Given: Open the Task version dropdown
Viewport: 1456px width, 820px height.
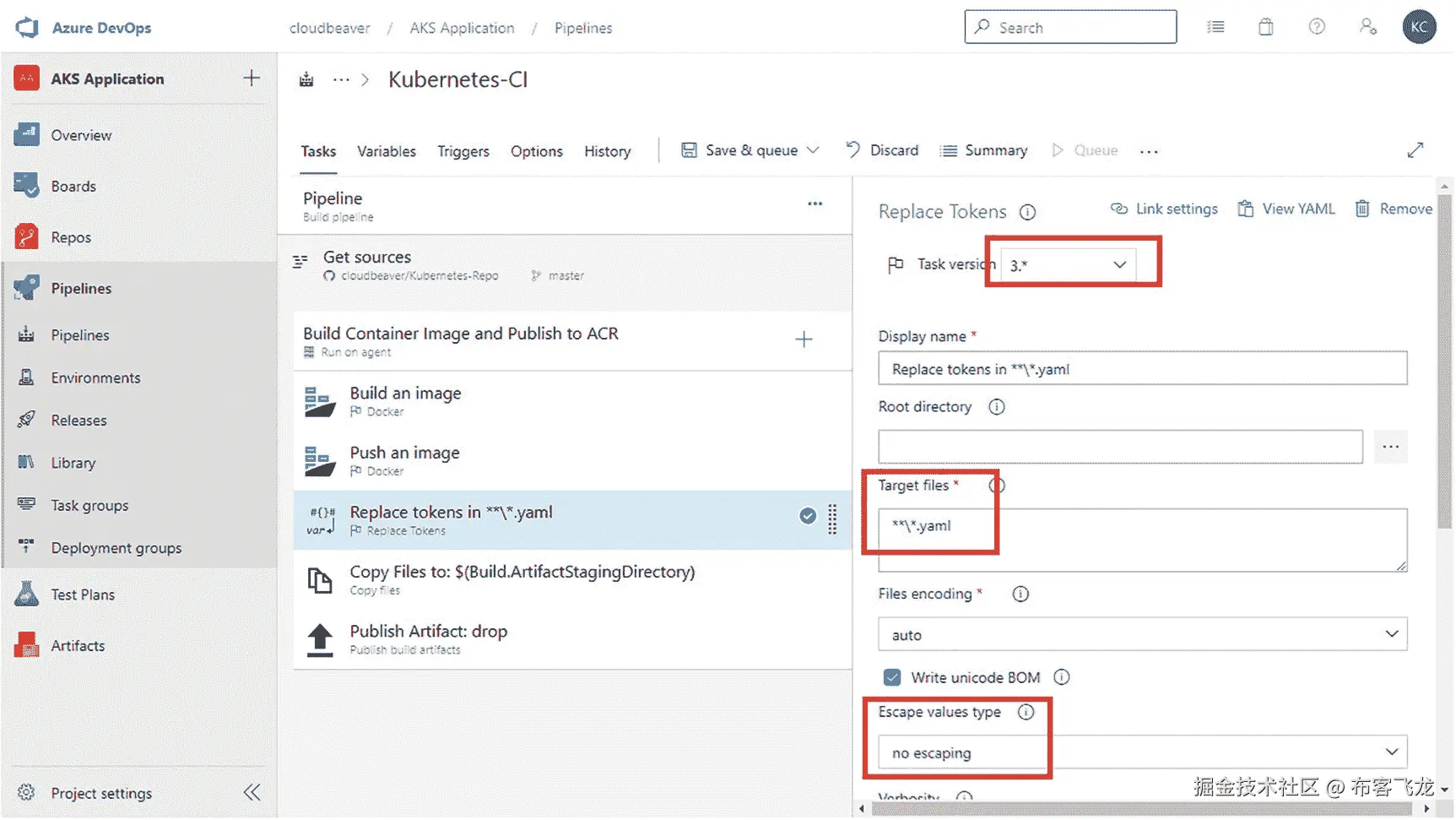Looking at the screenshot, I should click(x=1068, y=264).
